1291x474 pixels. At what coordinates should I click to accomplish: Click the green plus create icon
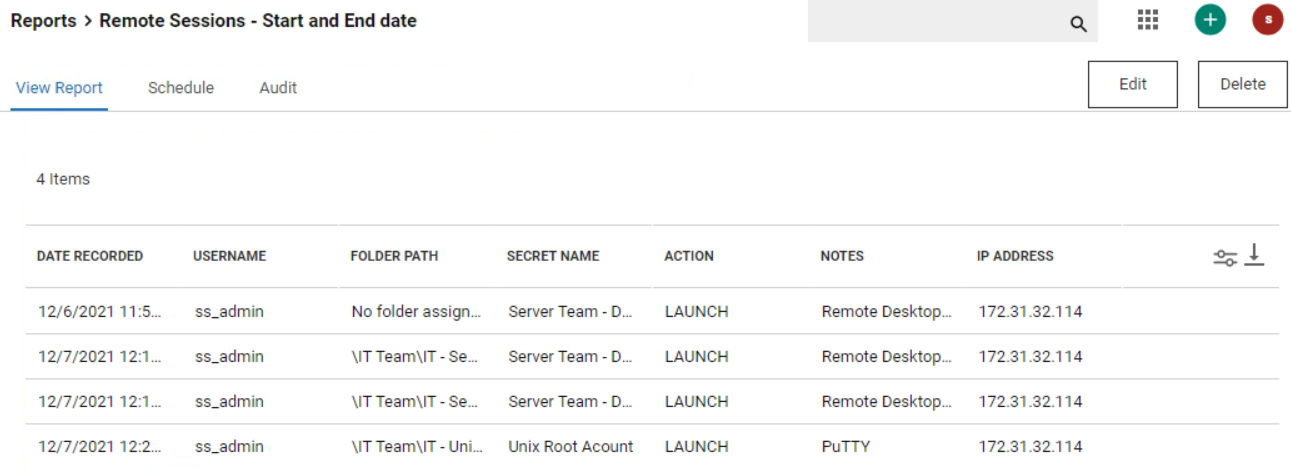pyautogui.click(x=1210, y=20)
